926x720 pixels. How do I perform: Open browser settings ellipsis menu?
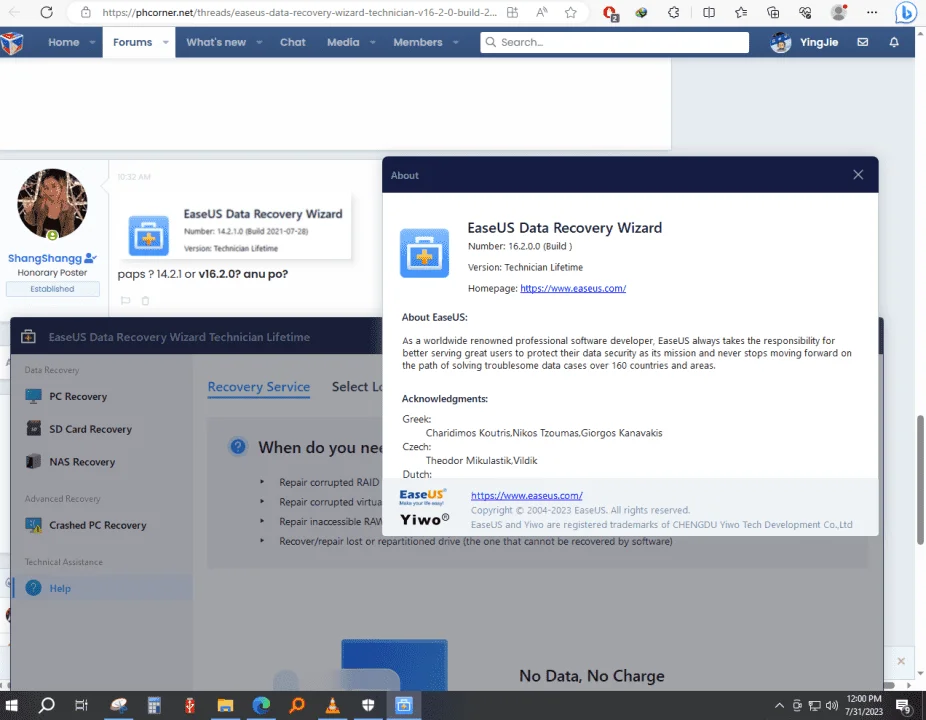point(872,12)
